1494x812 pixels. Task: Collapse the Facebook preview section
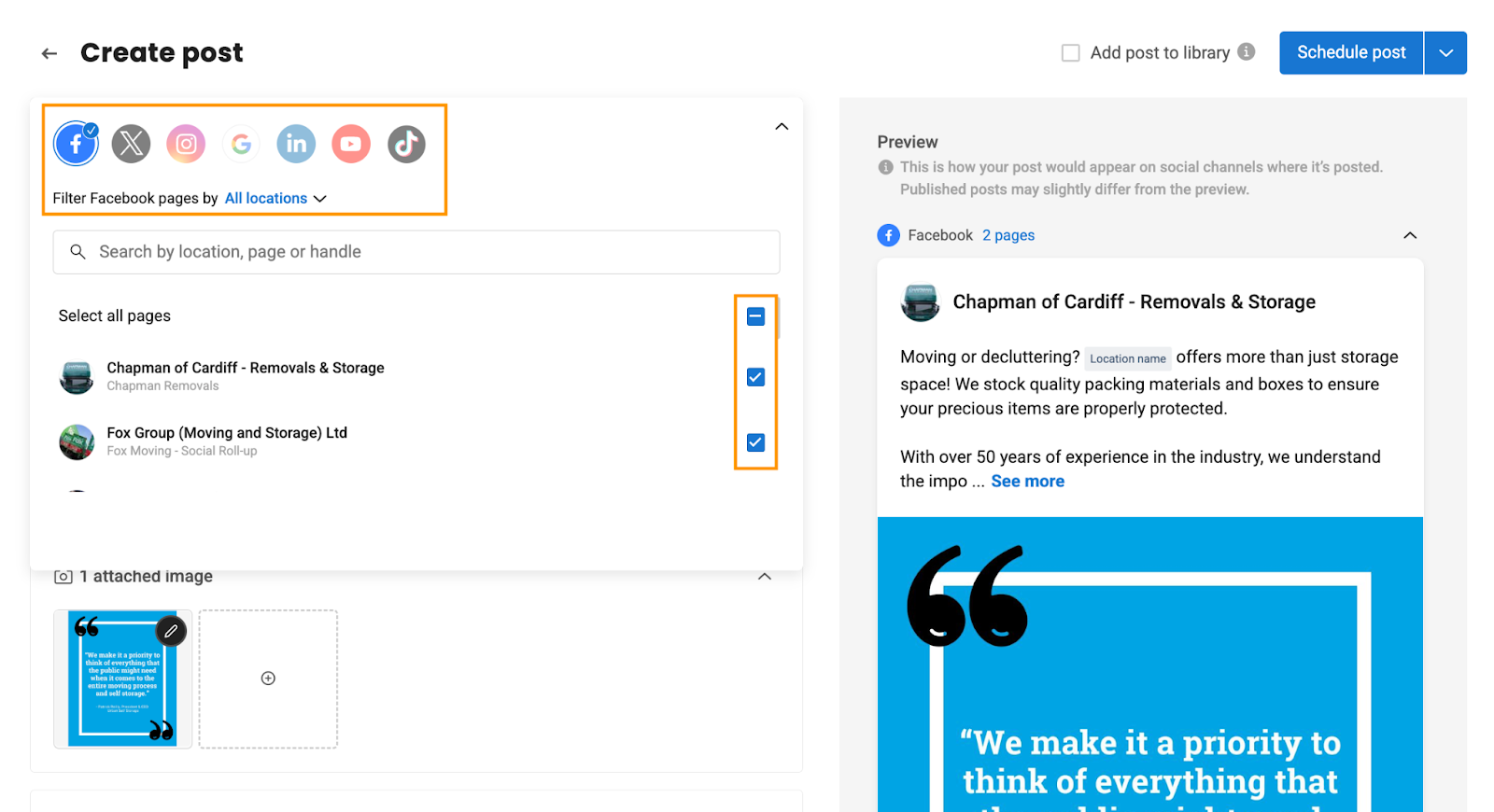(1410, 235)
